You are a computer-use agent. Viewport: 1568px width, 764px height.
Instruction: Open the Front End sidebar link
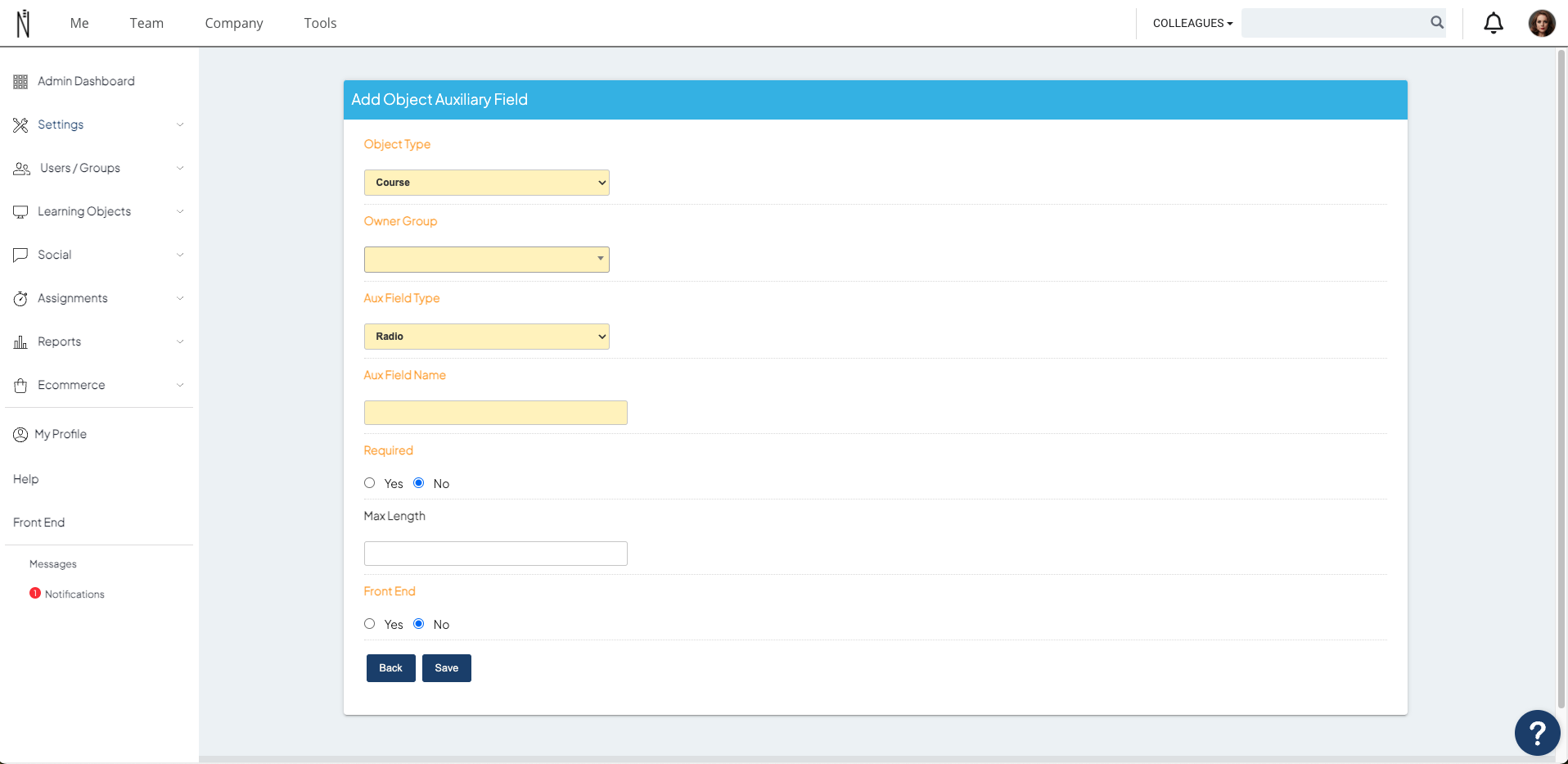tap(38, 522)
